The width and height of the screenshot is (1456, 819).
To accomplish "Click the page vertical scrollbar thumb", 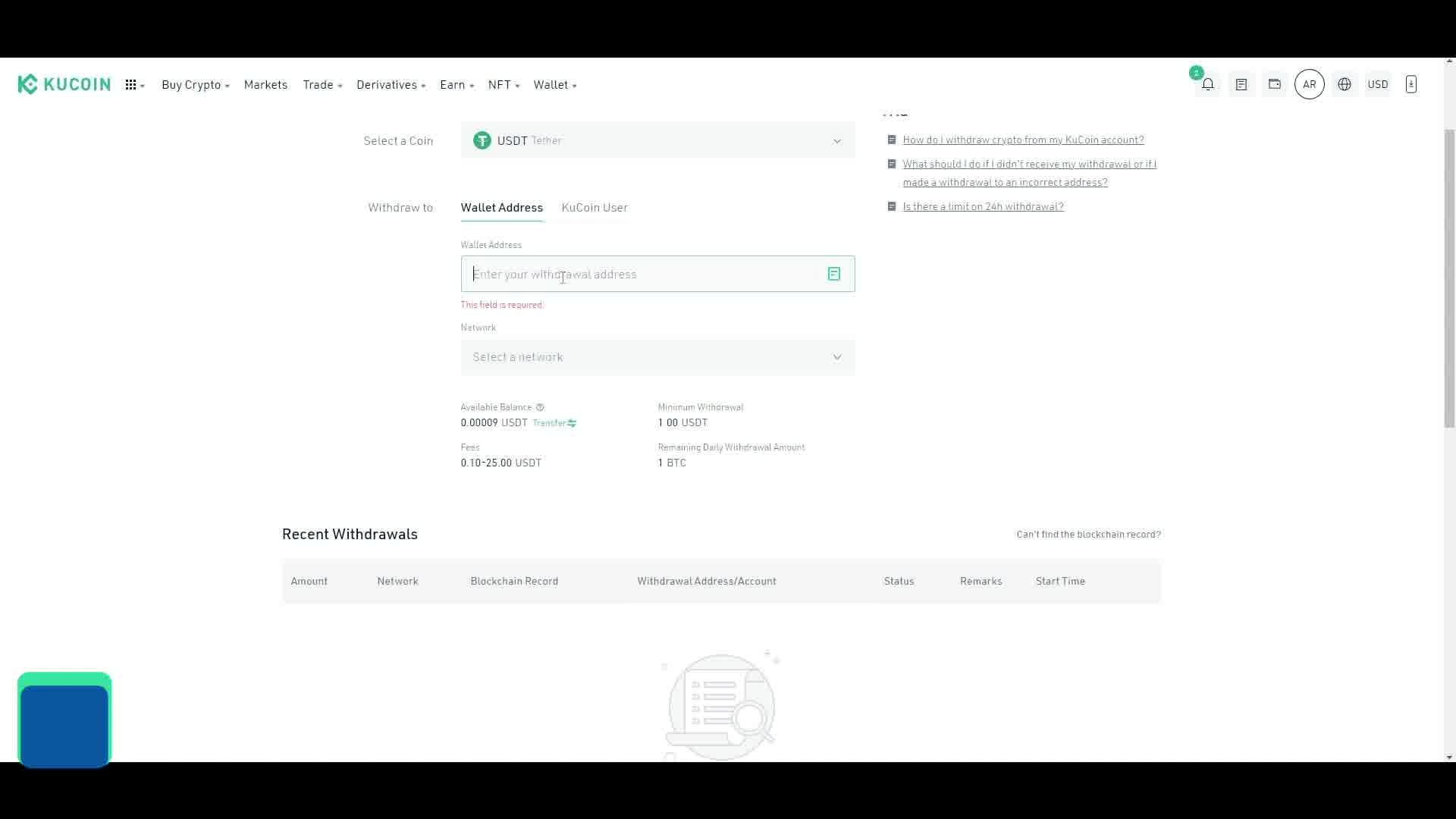I will pos(1449,279).
